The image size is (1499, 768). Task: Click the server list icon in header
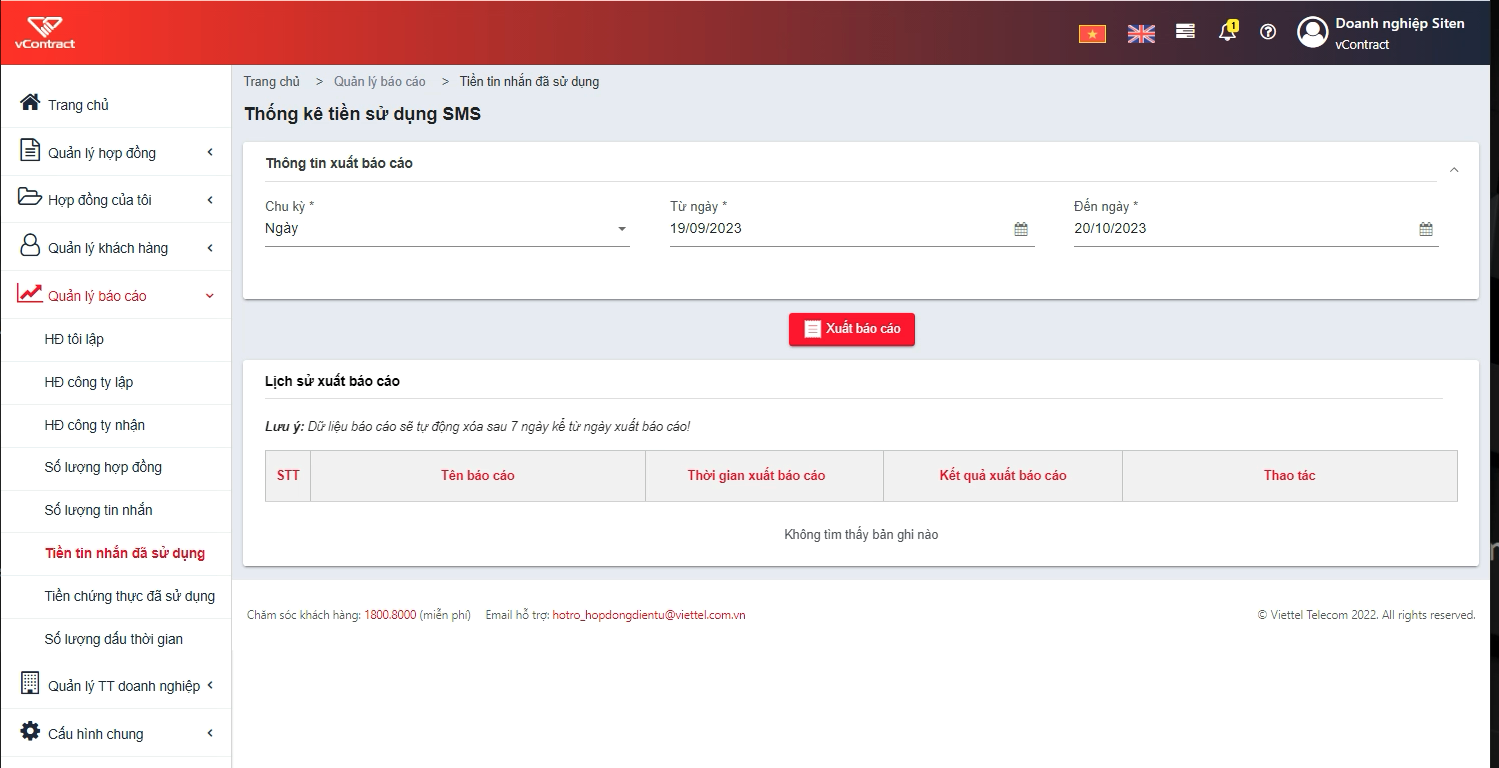(1185, 32)
